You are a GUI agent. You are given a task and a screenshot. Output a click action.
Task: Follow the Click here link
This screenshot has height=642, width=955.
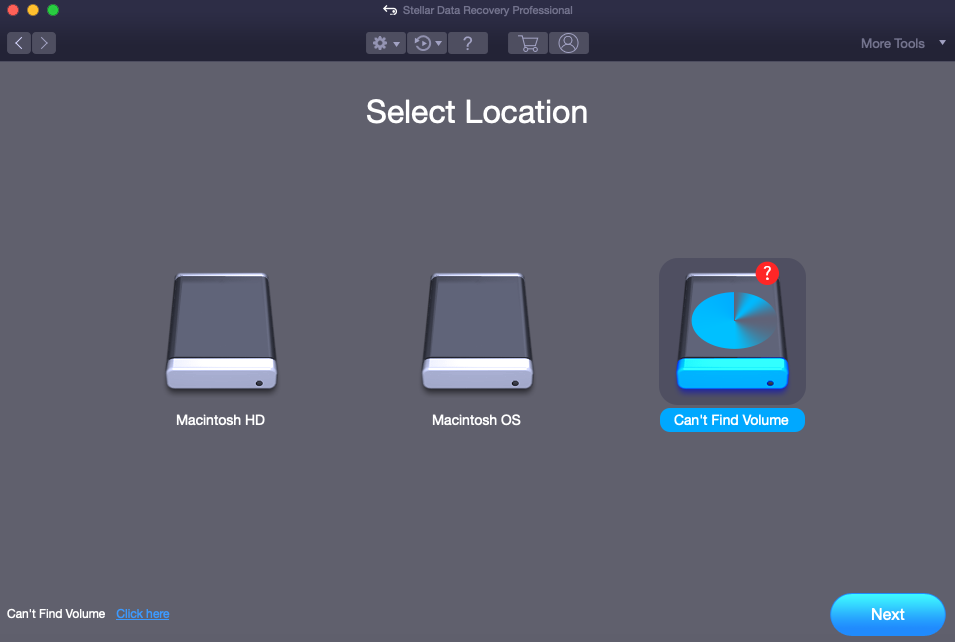pyautogui.click(x=143, y=614)
